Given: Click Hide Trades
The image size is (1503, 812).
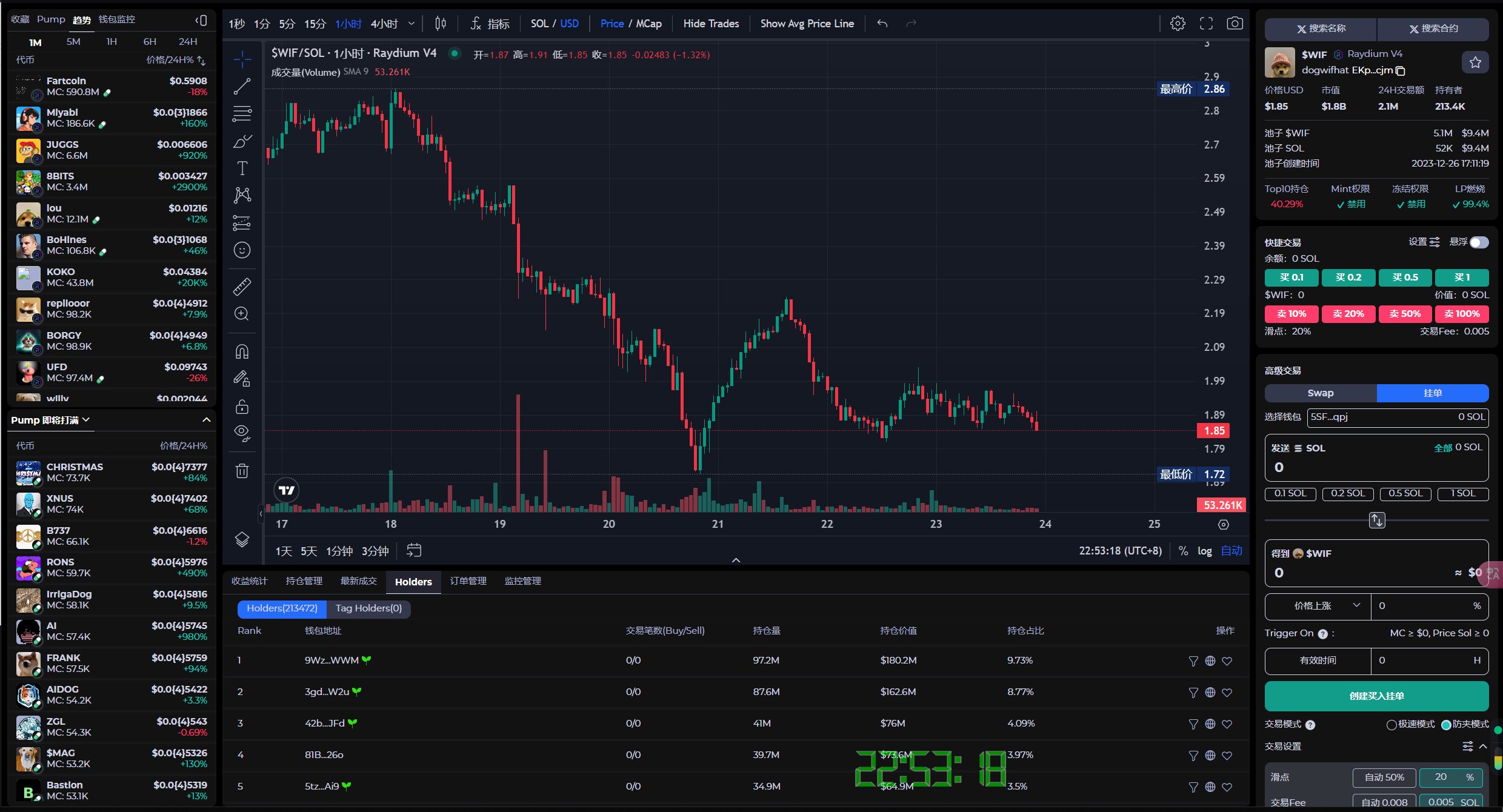Looking at the screenshot, I should (711, 24).
